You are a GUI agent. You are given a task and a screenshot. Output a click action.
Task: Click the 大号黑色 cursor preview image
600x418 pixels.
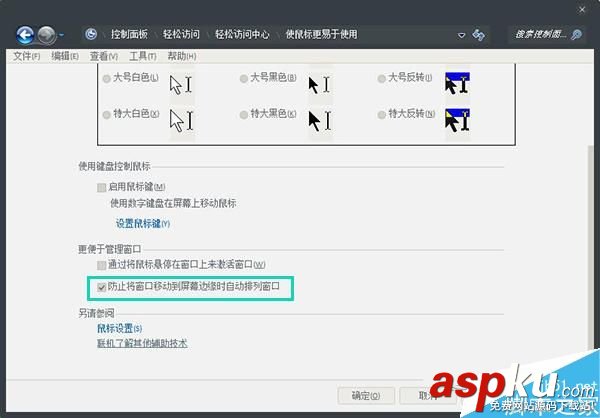pos(320,85)
